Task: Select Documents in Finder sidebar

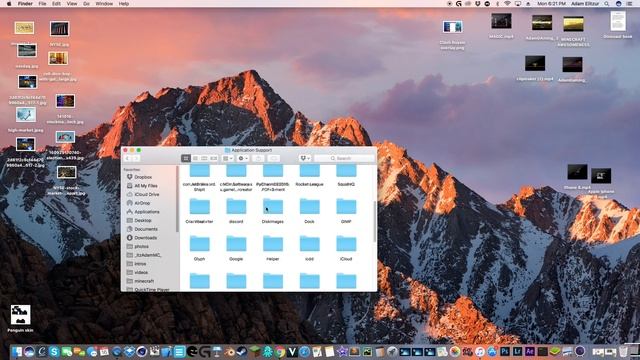Action: [142, 229]
